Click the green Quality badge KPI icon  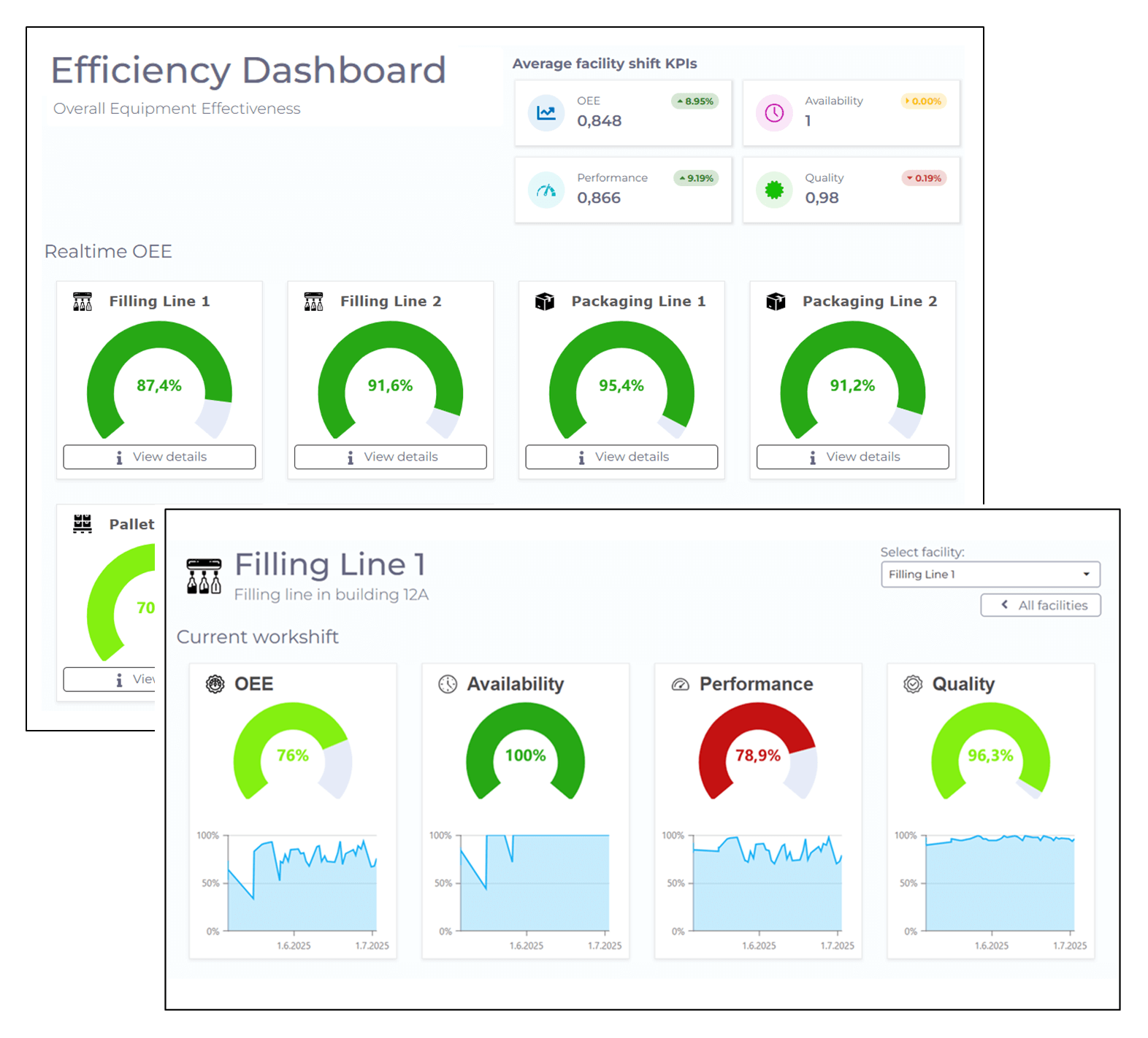coord(773,191)
